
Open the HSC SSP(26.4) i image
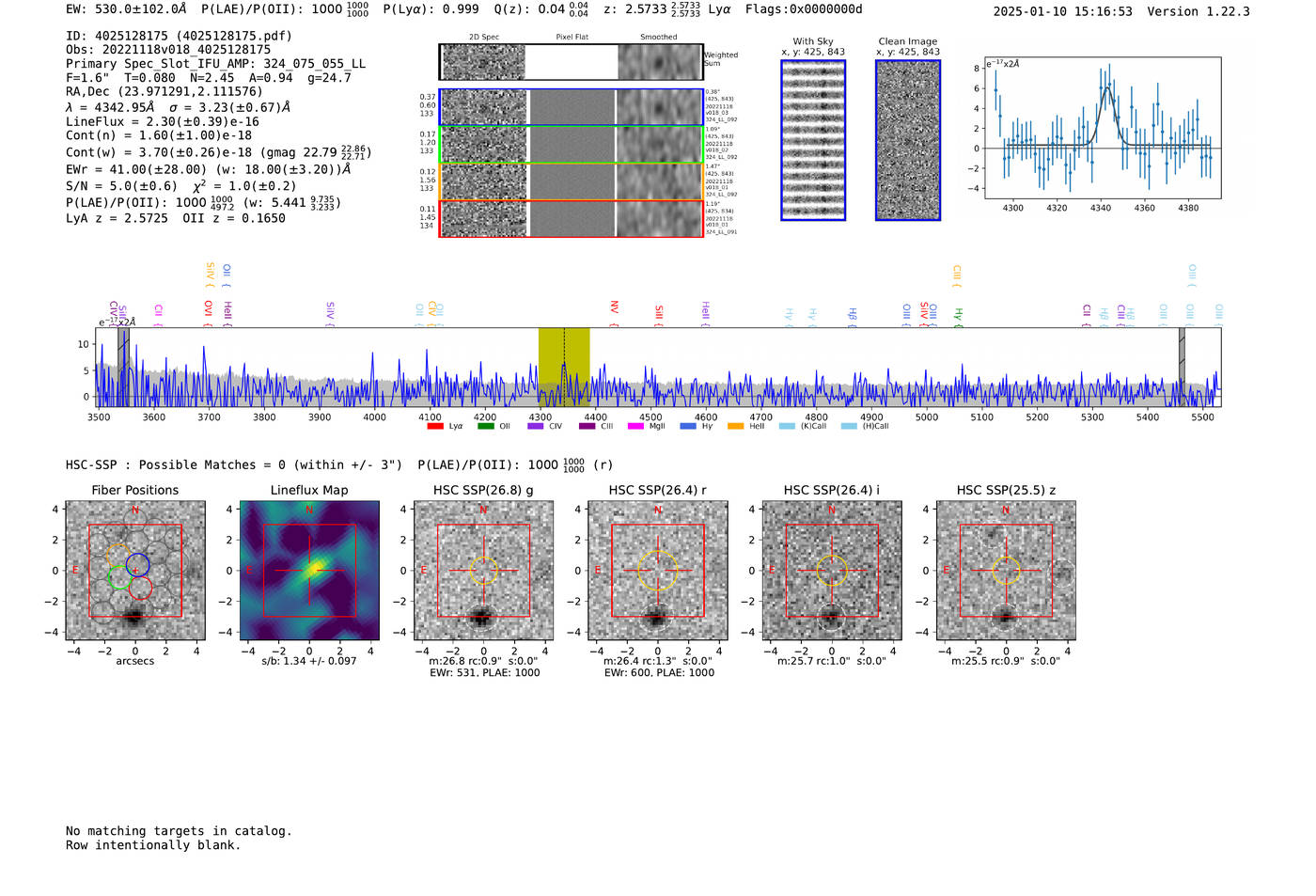[832, 571]
